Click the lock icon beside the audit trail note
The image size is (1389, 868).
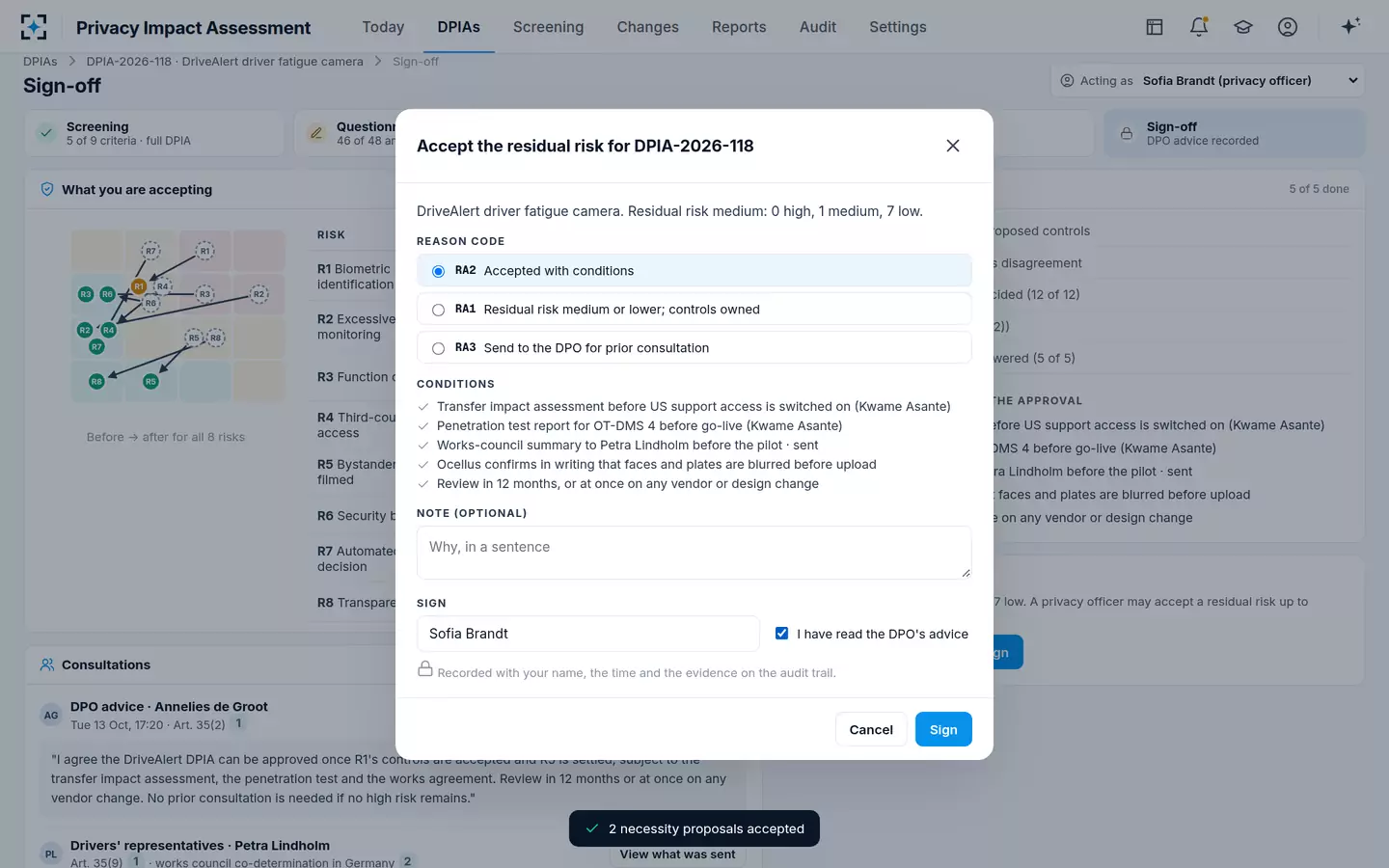click(424, 669)
